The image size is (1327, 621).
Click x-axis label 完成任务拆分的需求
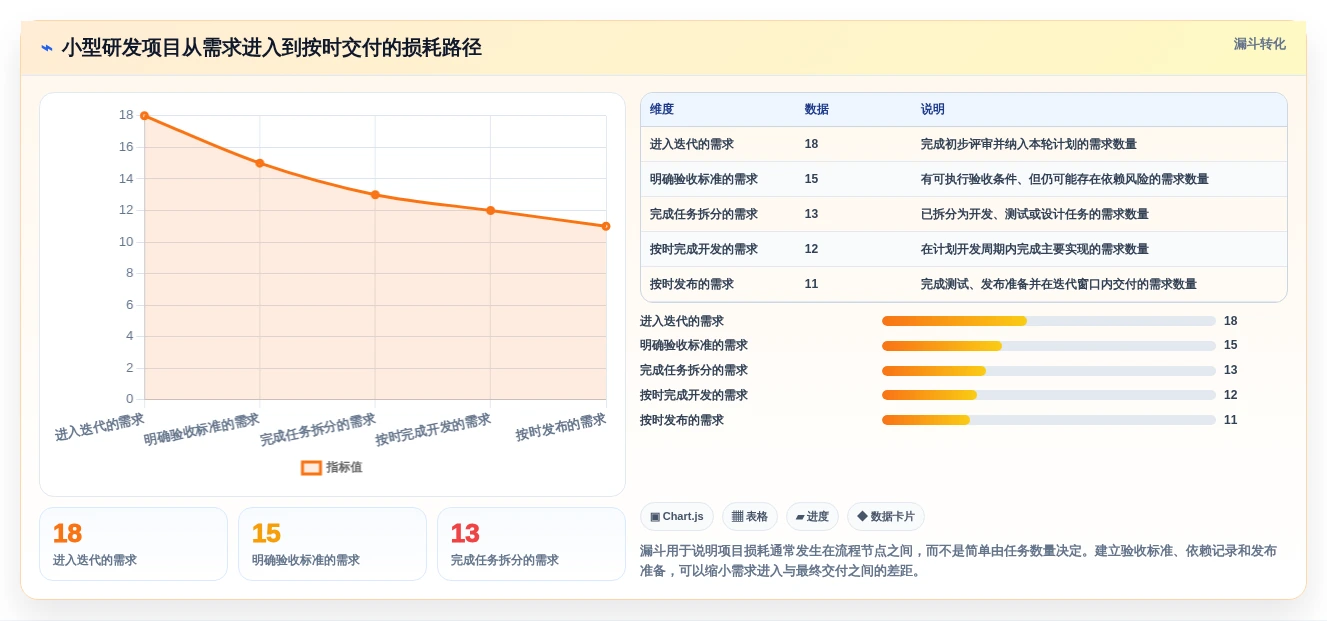(318, 429)
